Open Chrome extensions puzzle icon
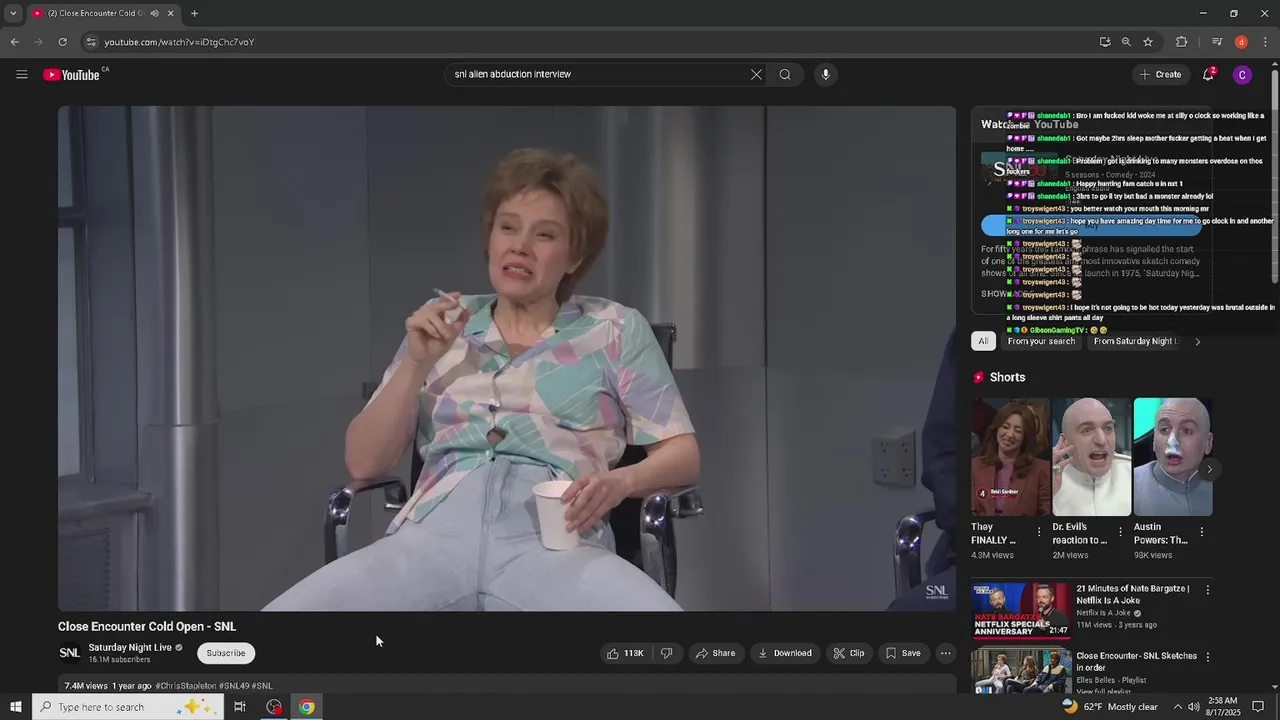This screenshot has height=720, width=1280. point(1181,42)
